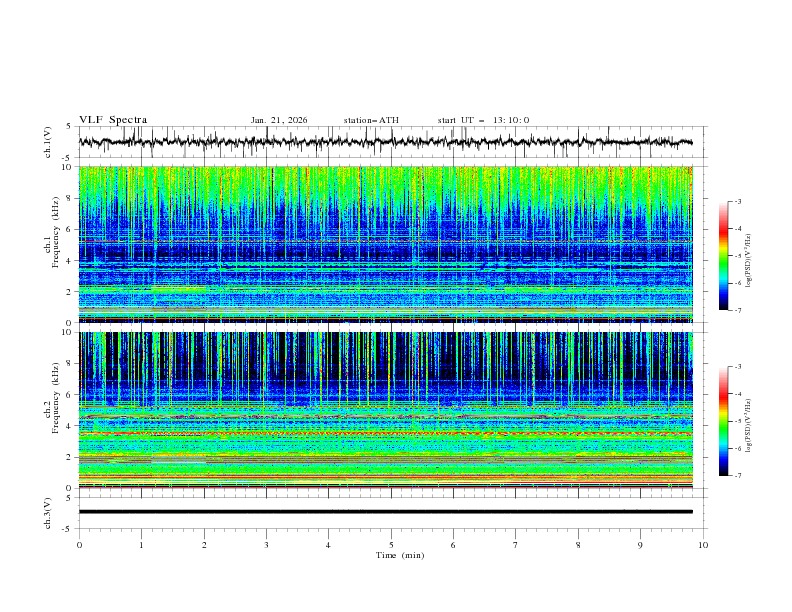Click the center of the ch.1 spectrogram
The image size is (792, 612).
tap(391, 245)
